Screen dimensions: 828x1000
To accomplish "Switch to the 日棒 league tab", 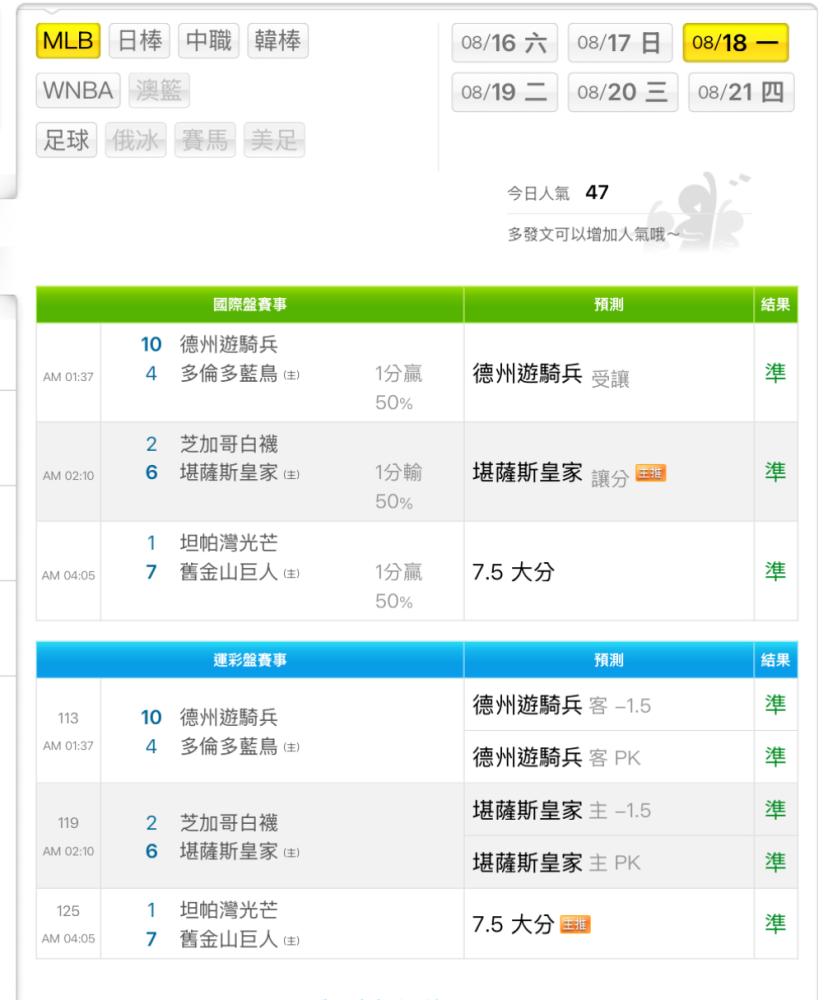I will (140, 41).
